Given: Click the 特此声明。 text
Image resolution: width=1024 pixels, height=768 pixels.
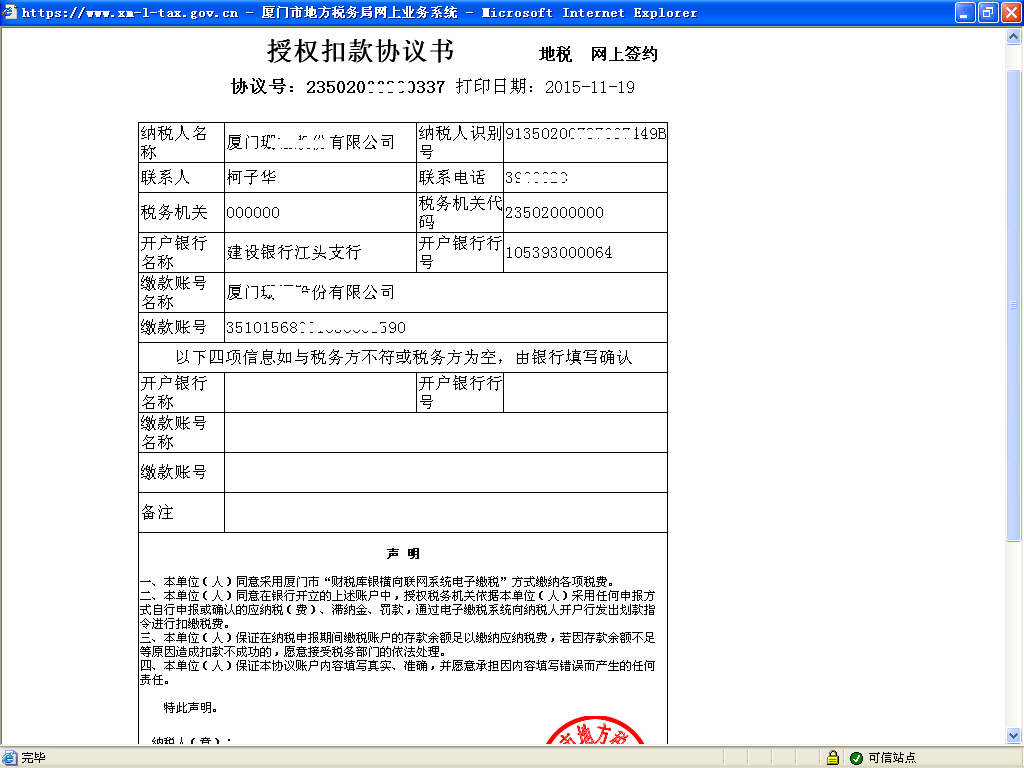Looking at the screenshot, I should (x=190, y=707).
